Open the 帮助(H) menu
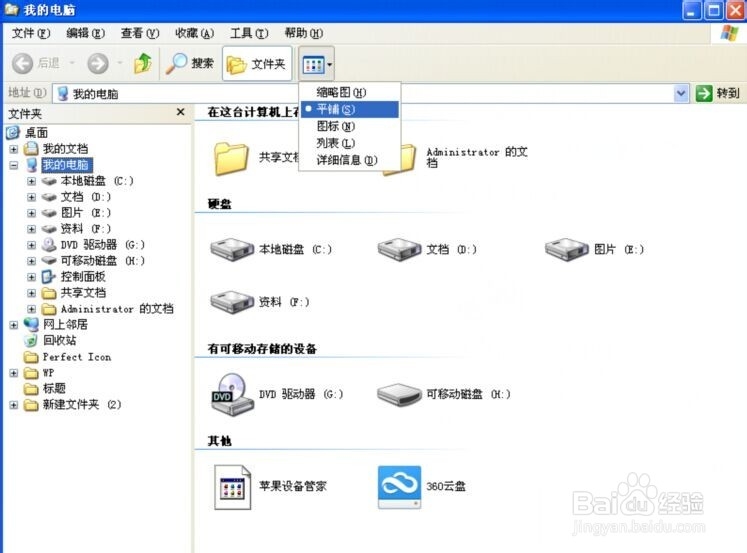The width and height of the screenshot is (747, 553). pyautogui.click(x=303, y=33)
